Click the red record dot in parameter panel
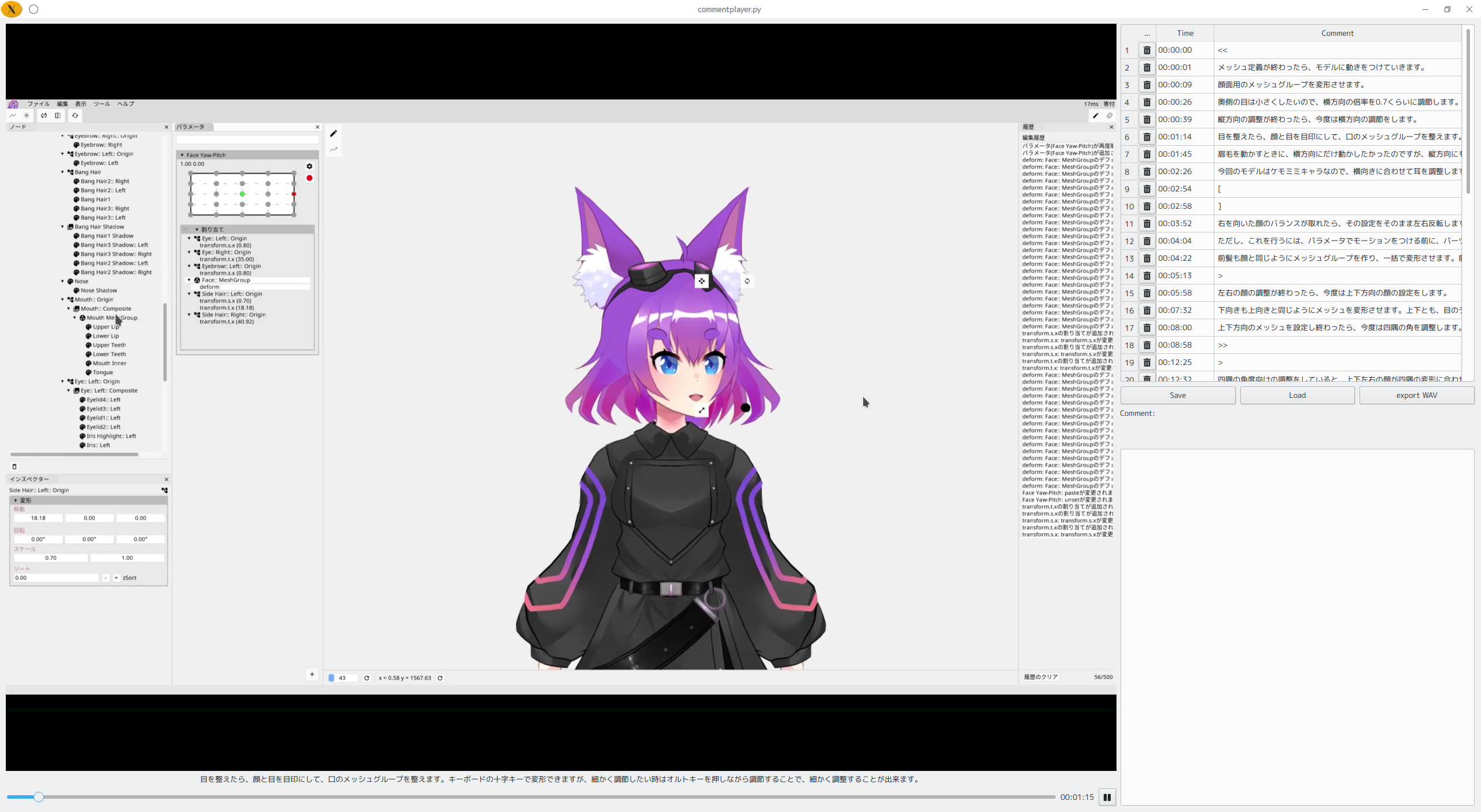The height and width of the screenshot is (812, 1481). point(310,178)
